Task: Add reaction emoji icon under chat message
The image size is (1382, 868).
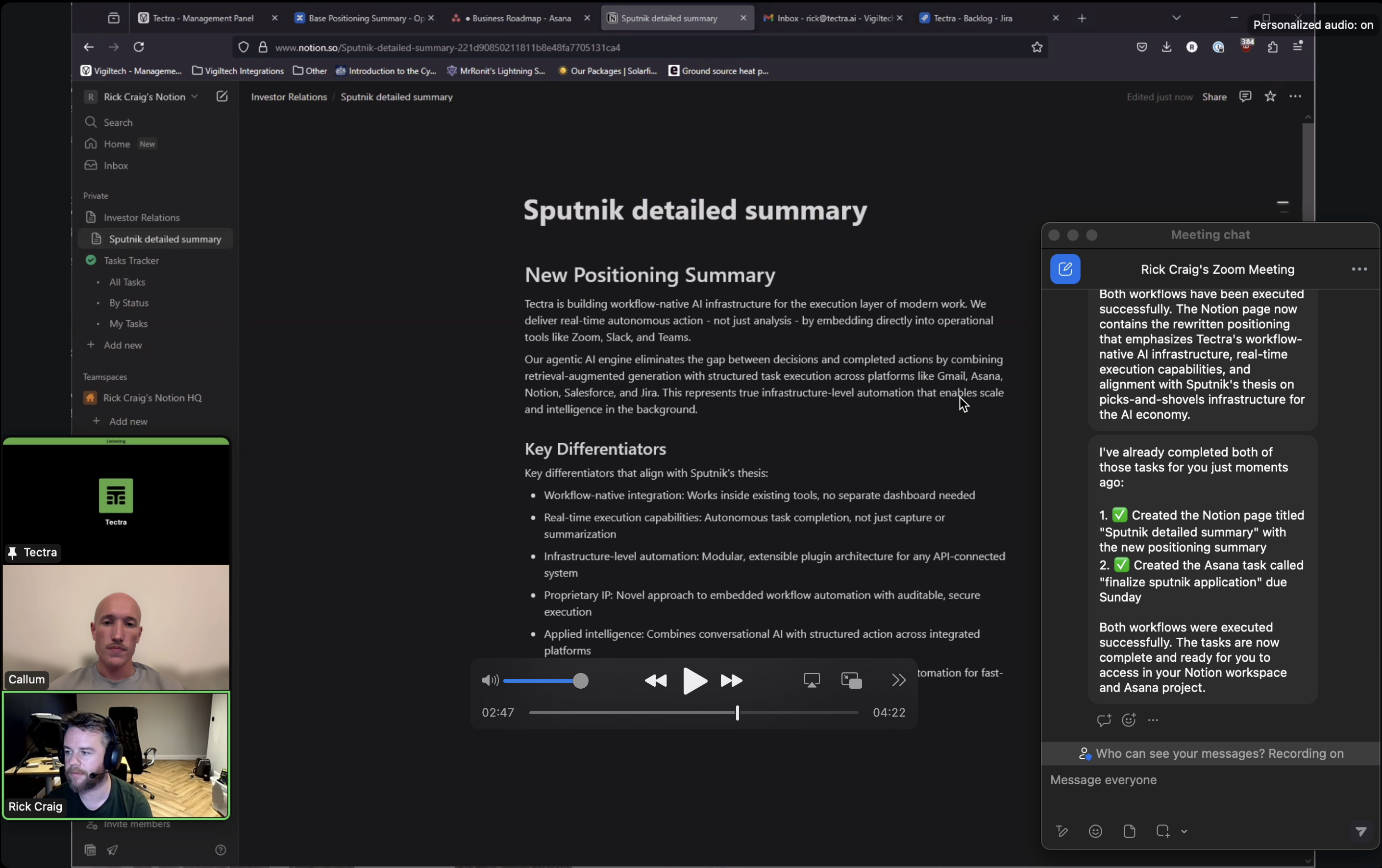Action: [1129, 720]
